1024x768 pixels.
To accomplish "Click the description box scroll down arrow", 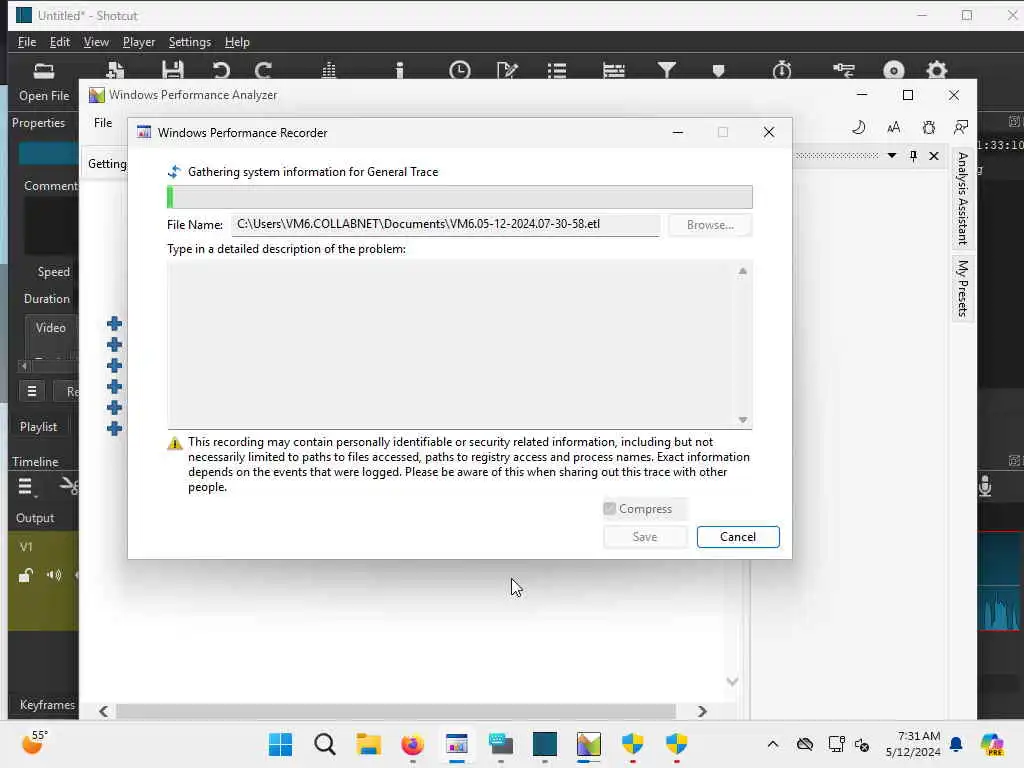I will (743, 420).
